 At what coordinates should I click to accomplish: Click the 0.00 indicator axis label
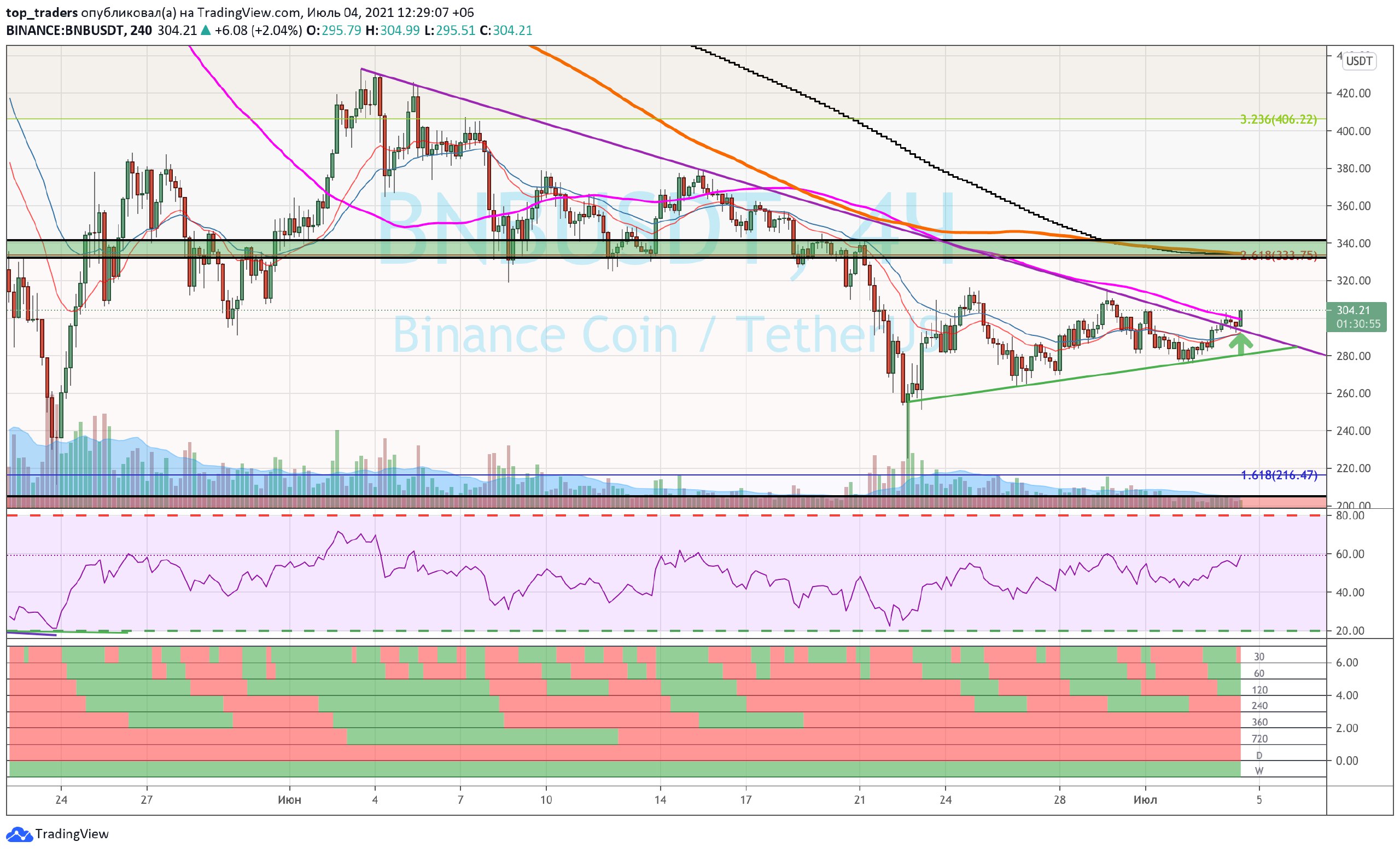point(1347,761)
